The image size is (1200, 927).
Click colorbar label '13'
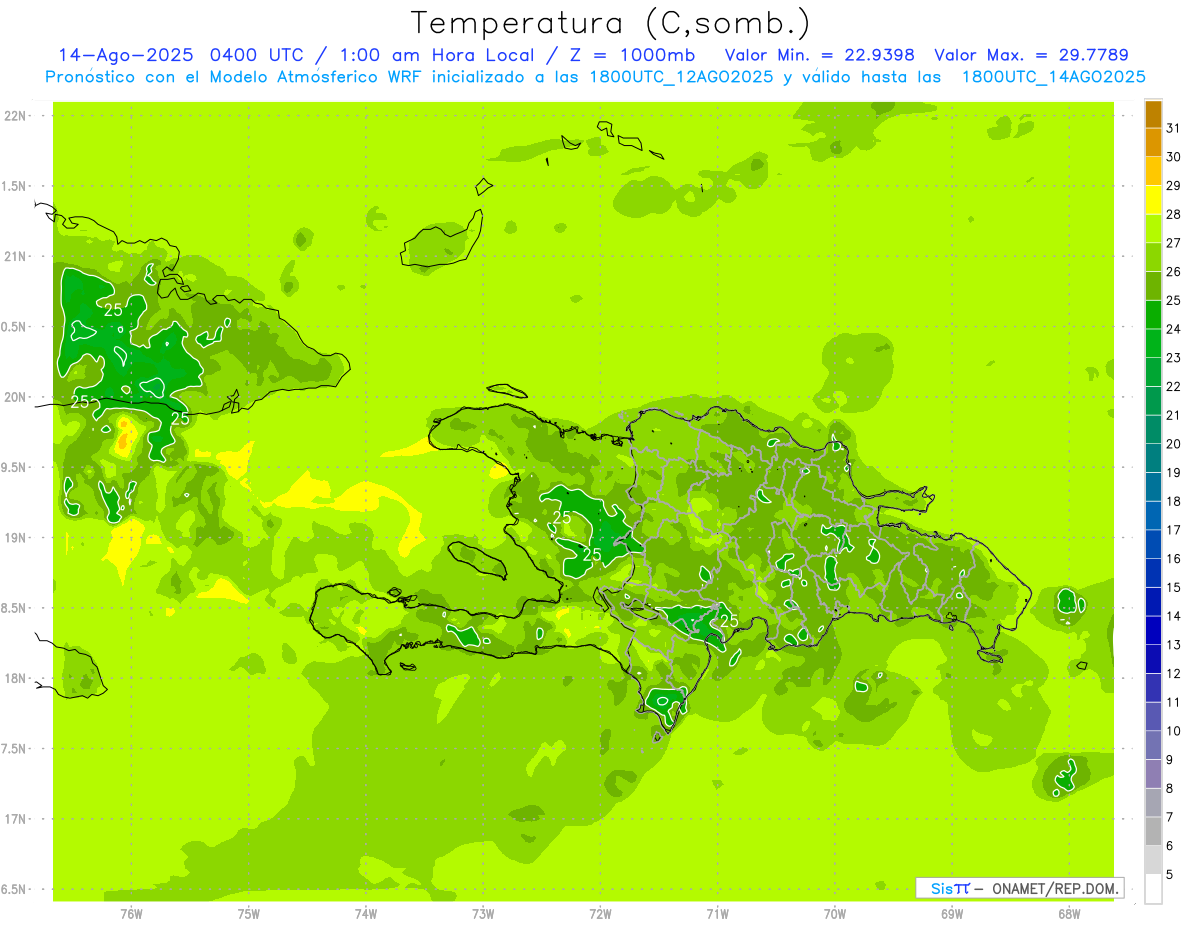point(1174,645)
